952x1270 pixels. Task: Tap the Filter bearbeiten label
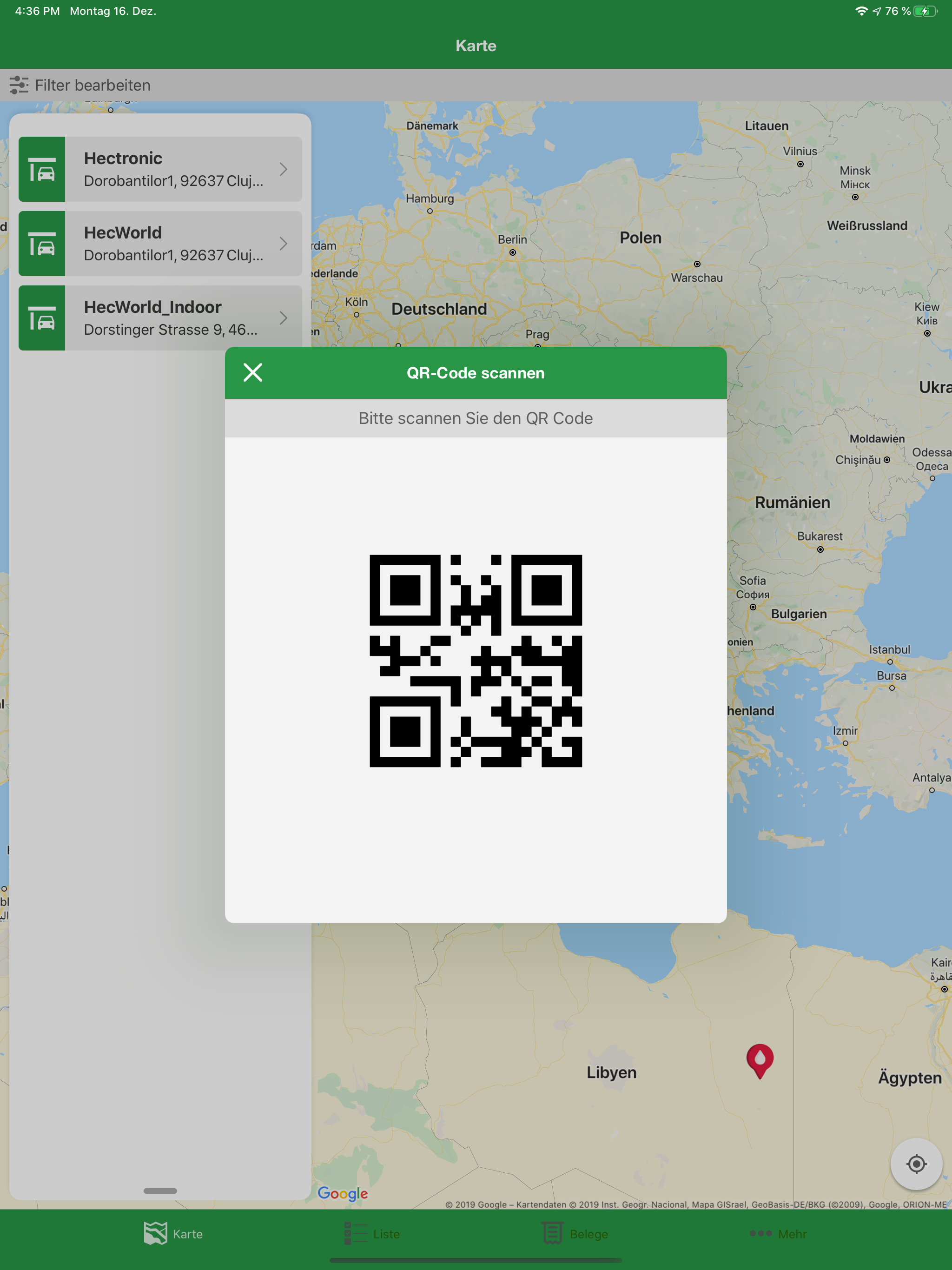pos(93,85)
